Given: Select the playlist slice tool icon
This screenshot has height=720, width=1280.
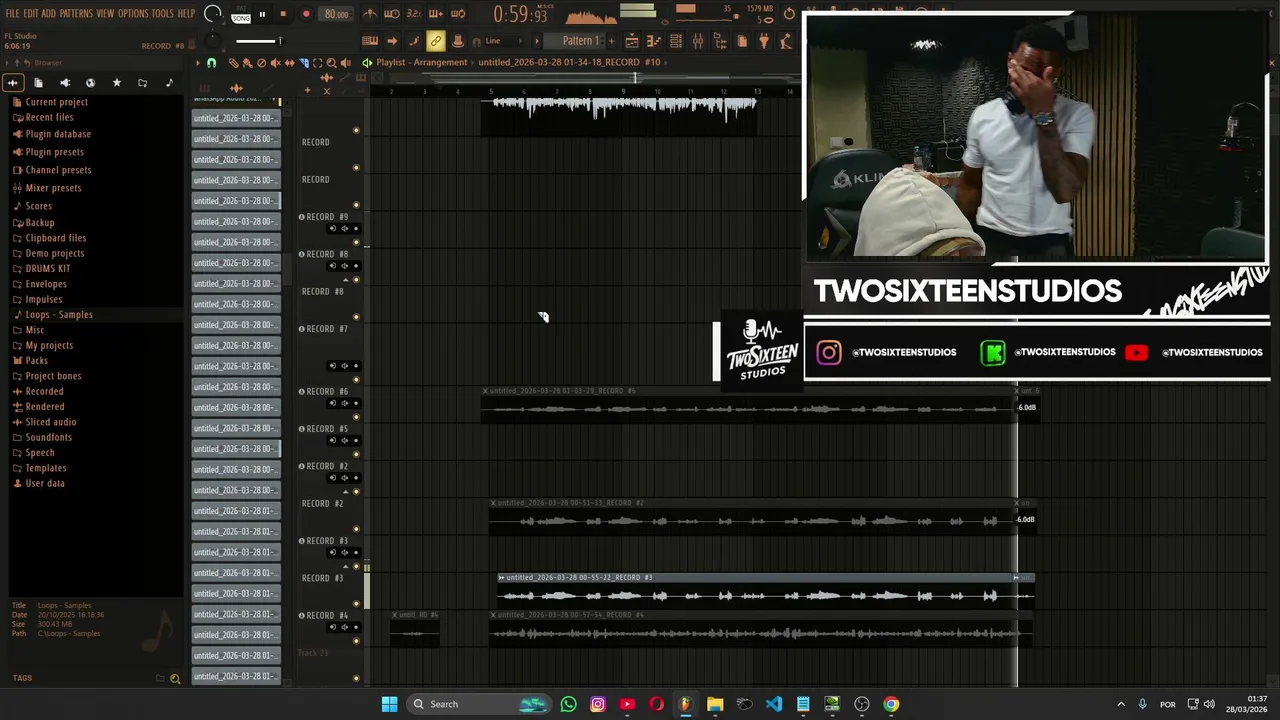Looking at the screenshot, I should click(304, 63).
